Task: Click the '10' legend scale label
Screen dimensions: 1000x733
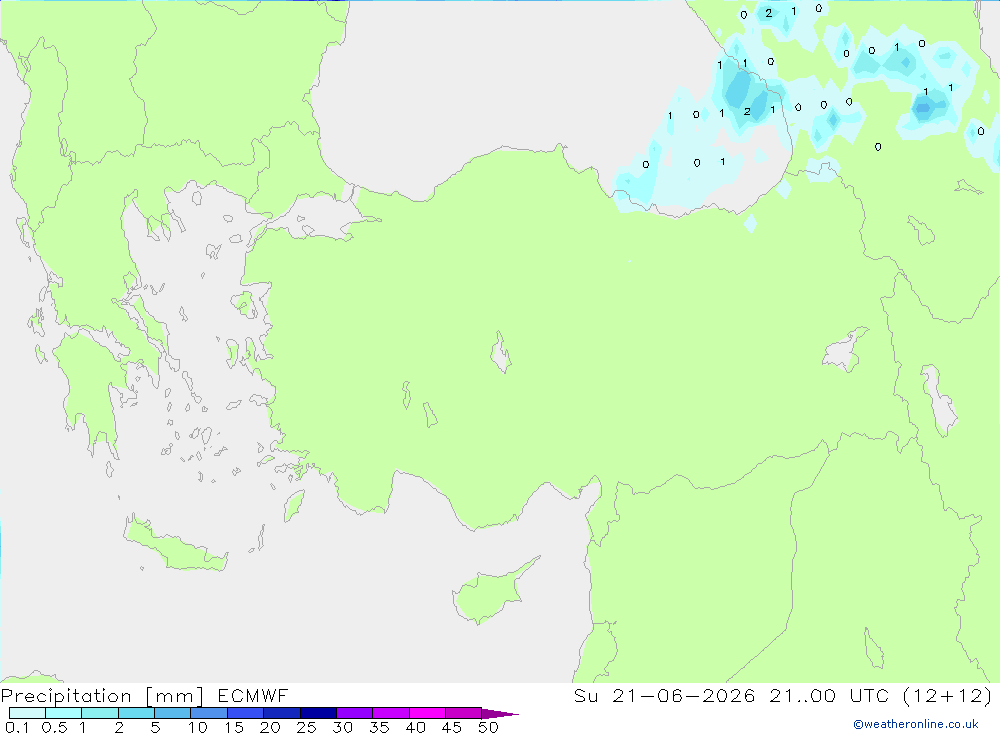Action: pyautogui.click(x=198, y=727)
